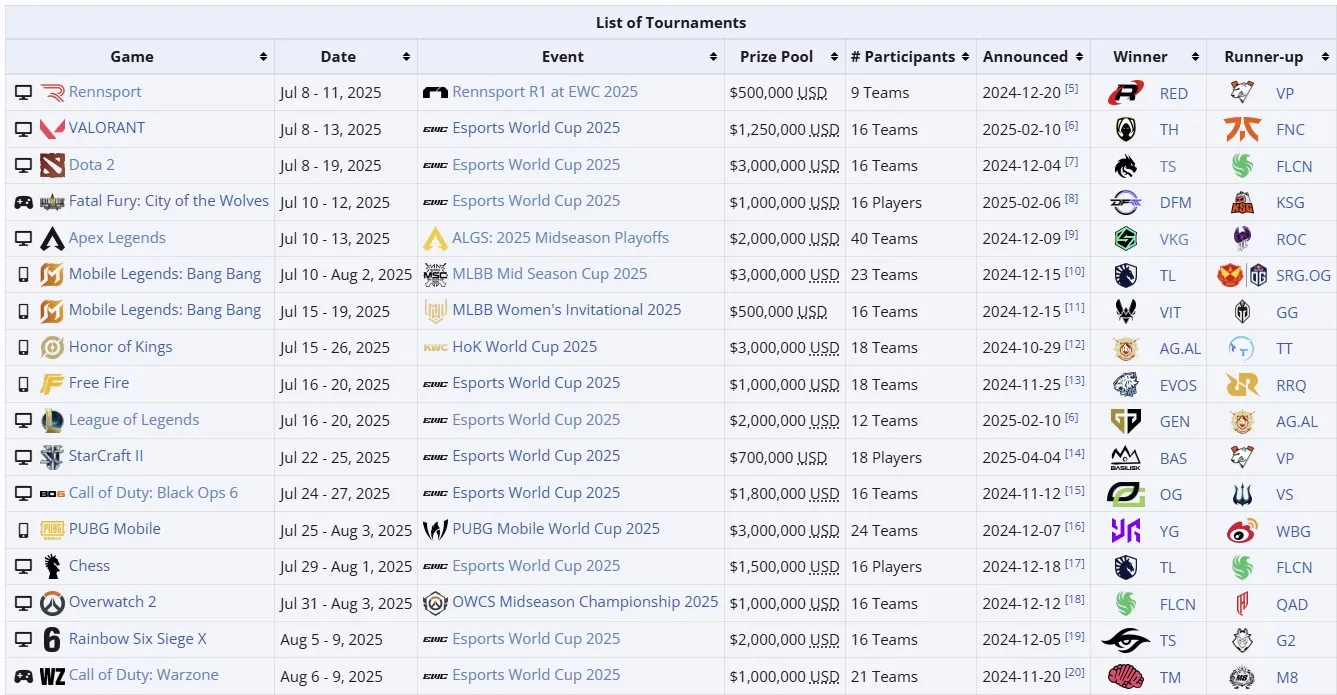Open MLBB Women's Invitational 2025 link
This screenshot has width=1337, height=695.
pos(566,310)
